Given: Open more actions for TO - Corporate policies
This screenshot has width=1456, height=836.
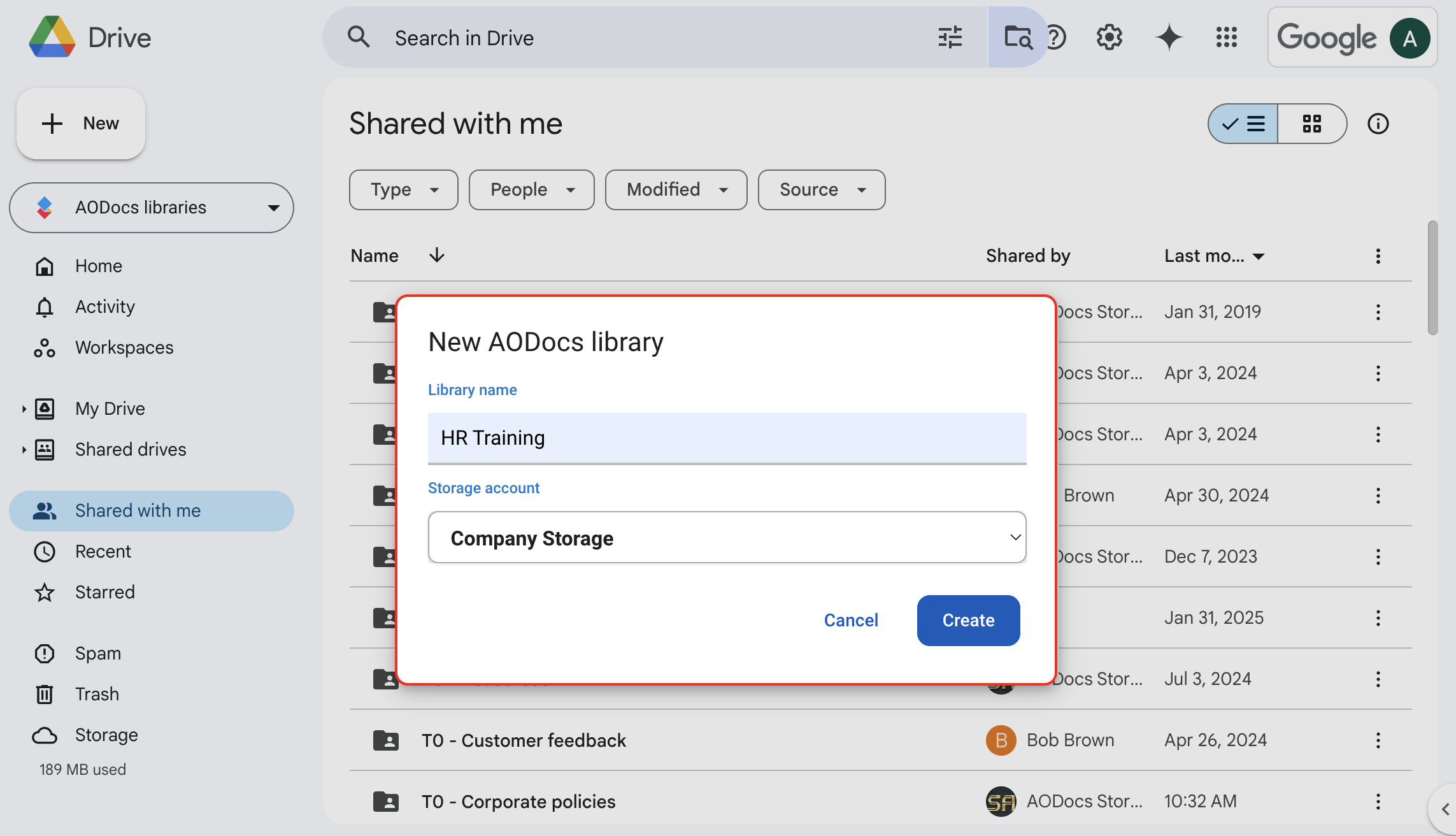Looking at the screenshot, I should pos(1378,802).
